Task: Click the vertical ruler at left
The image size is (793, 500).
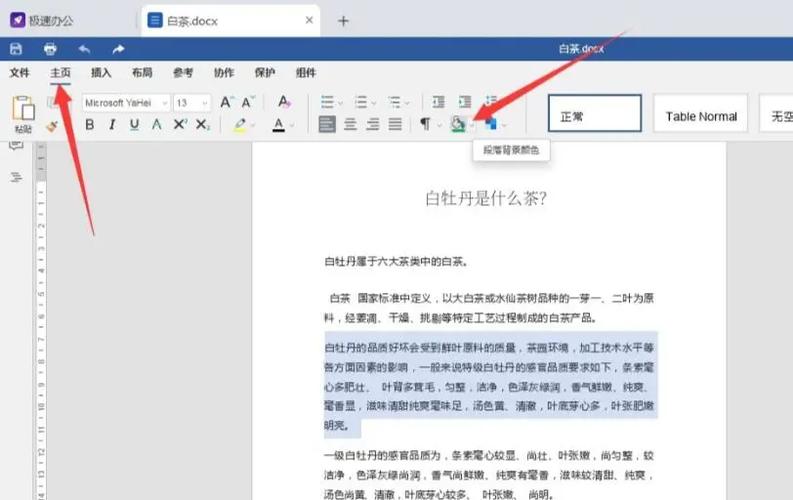Action: click(x=41, y=321)
